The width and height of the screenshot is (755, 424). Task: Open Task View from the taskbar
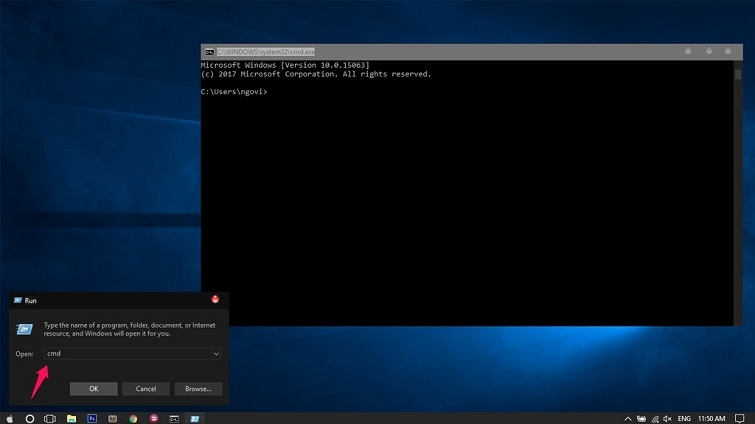(x=50, y=417)
